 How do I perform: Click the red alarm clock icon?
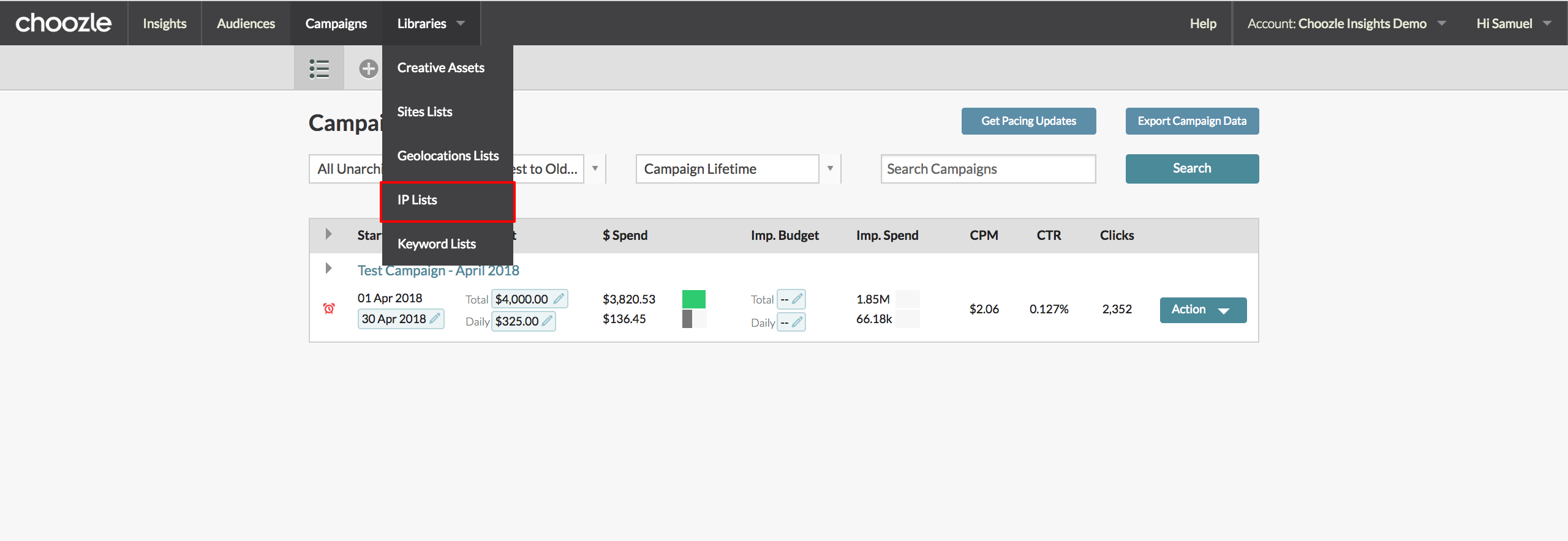tap(329, 308)
